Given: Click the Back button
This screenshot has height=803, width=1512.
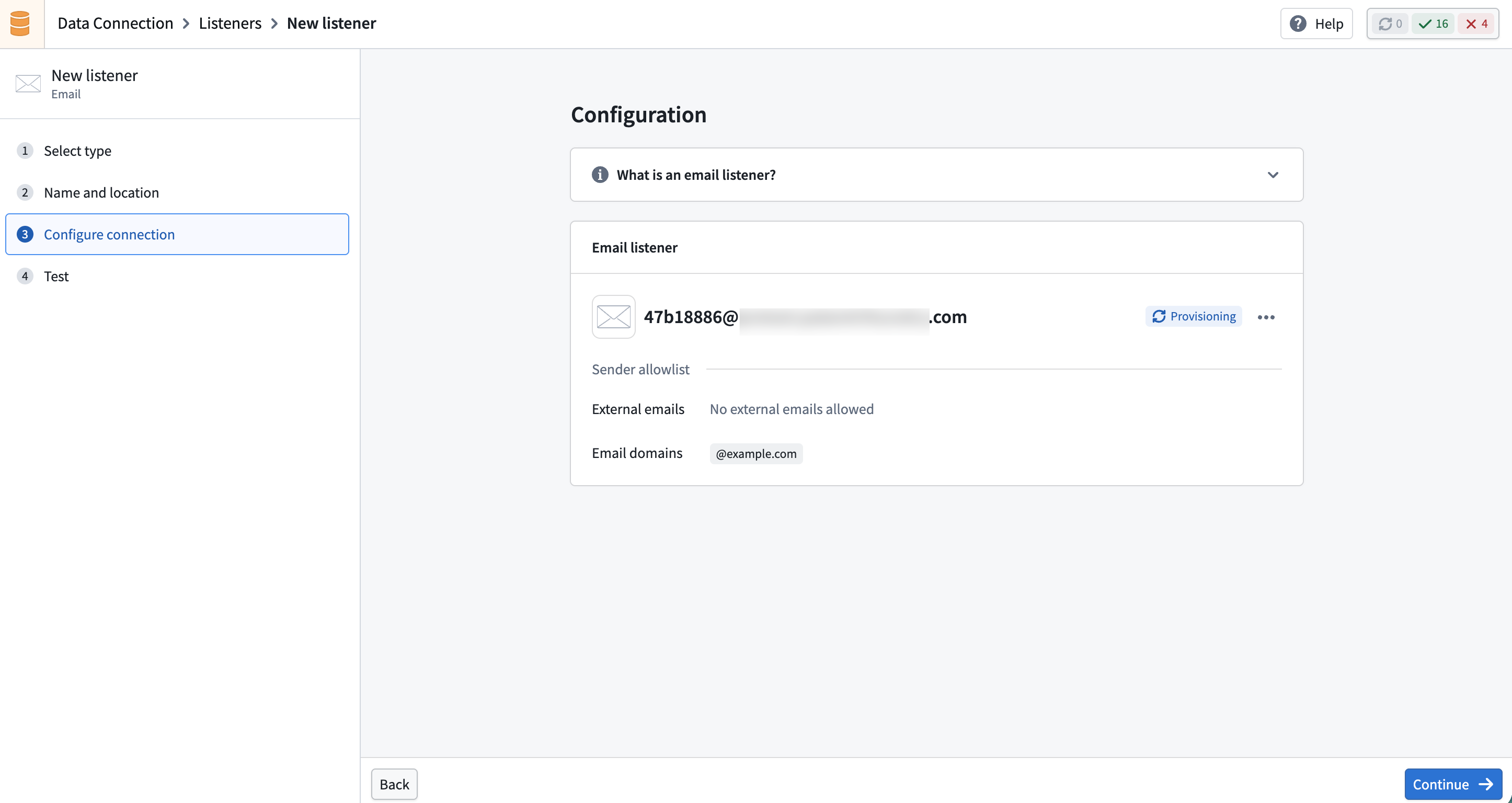Looking at the screenshot, I should coord(394,784).
